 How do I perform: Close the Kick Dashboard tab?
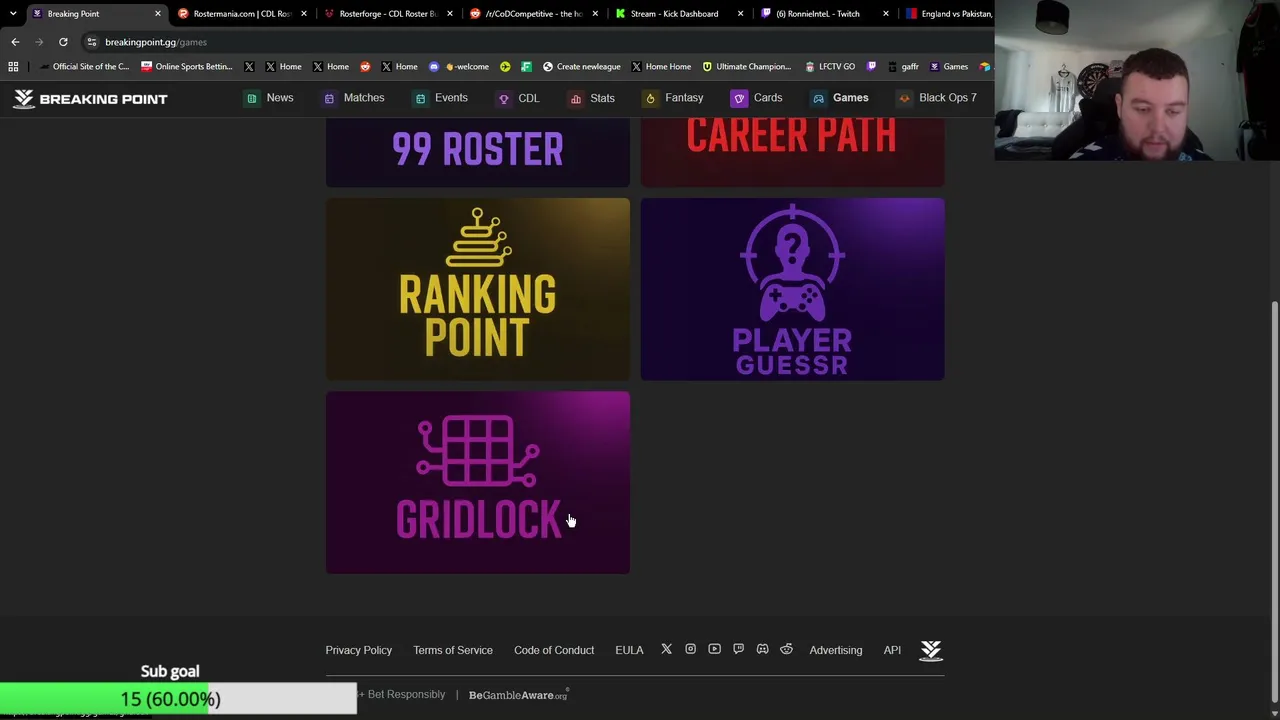[x=740, y=14]
